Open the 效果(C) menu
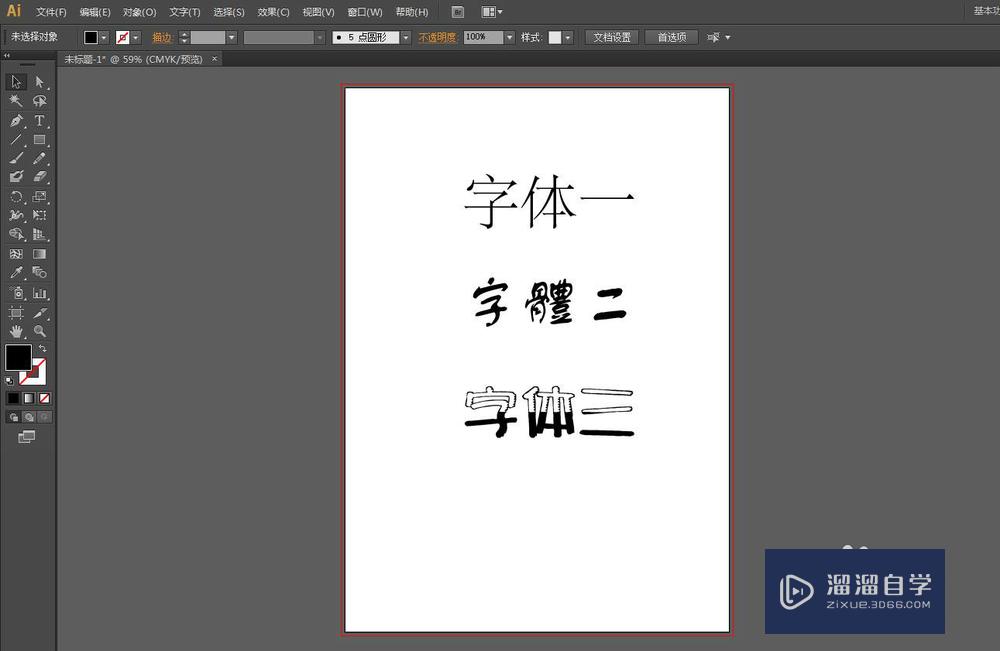Screen dimensions: 1000x651 (272, 12)
